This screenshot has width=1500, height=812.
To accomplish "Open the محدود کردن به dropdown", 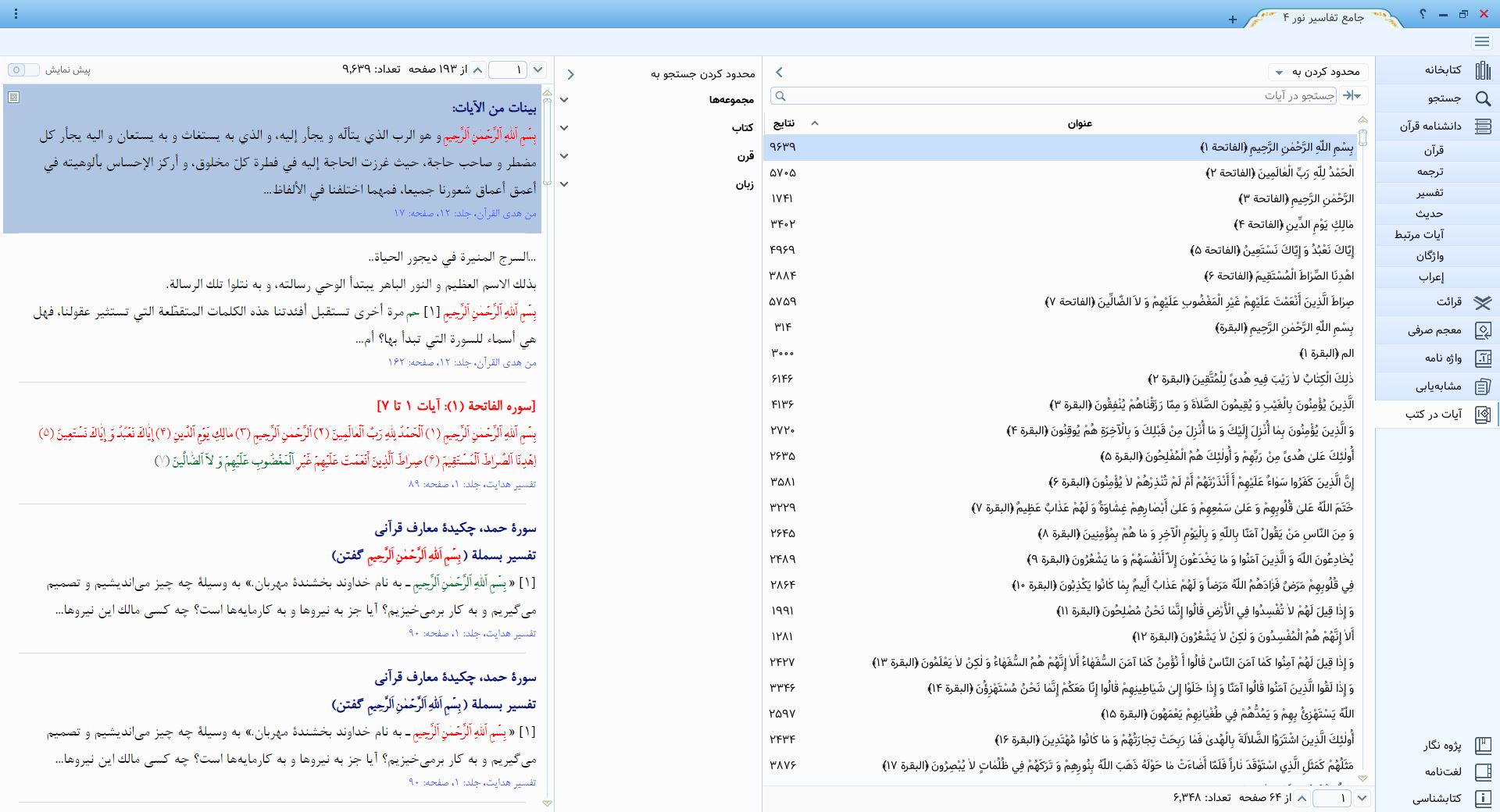I will click(x=1316, y=72).
